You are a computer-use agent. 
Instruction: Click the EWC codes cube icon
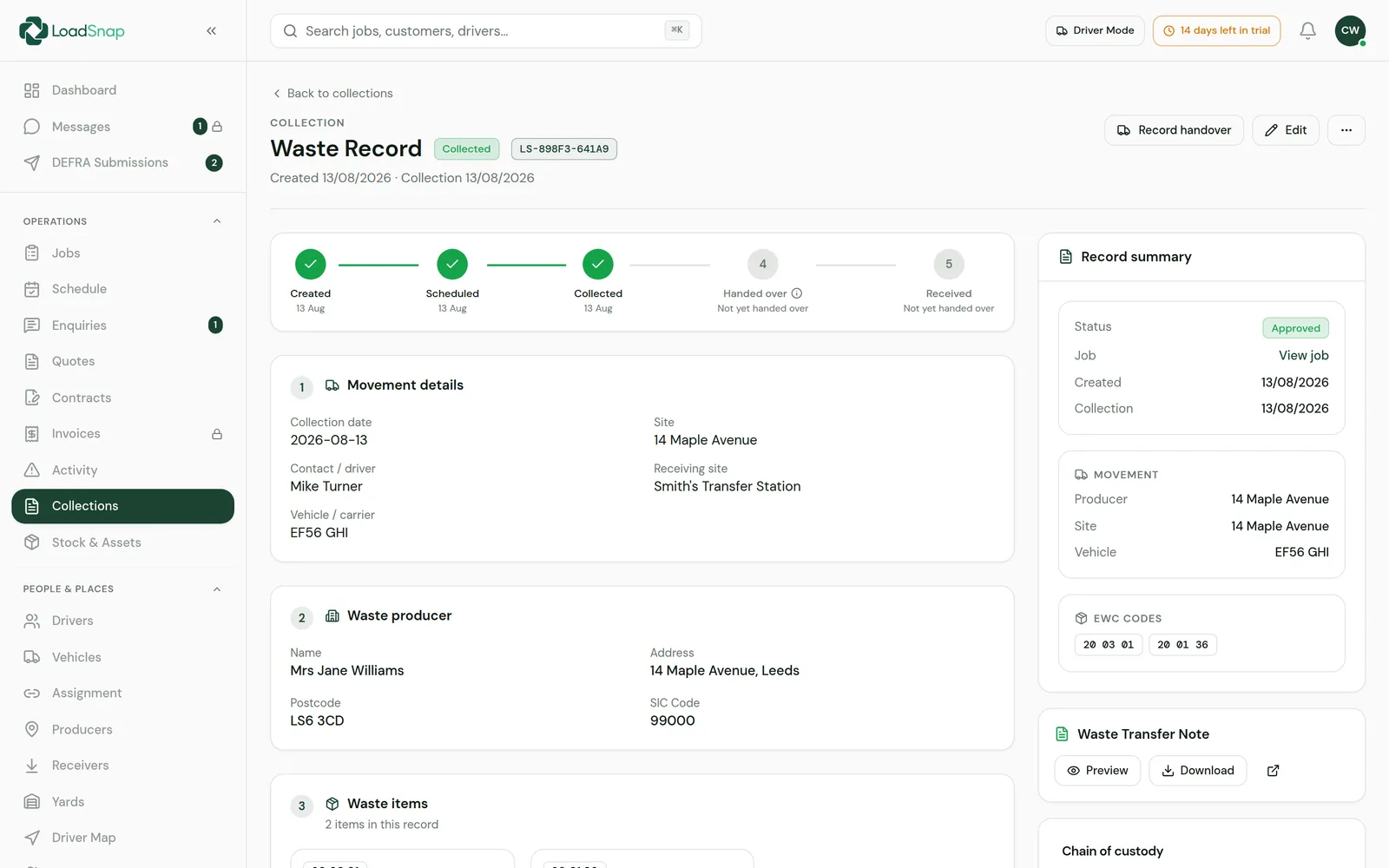[1081, 618]
